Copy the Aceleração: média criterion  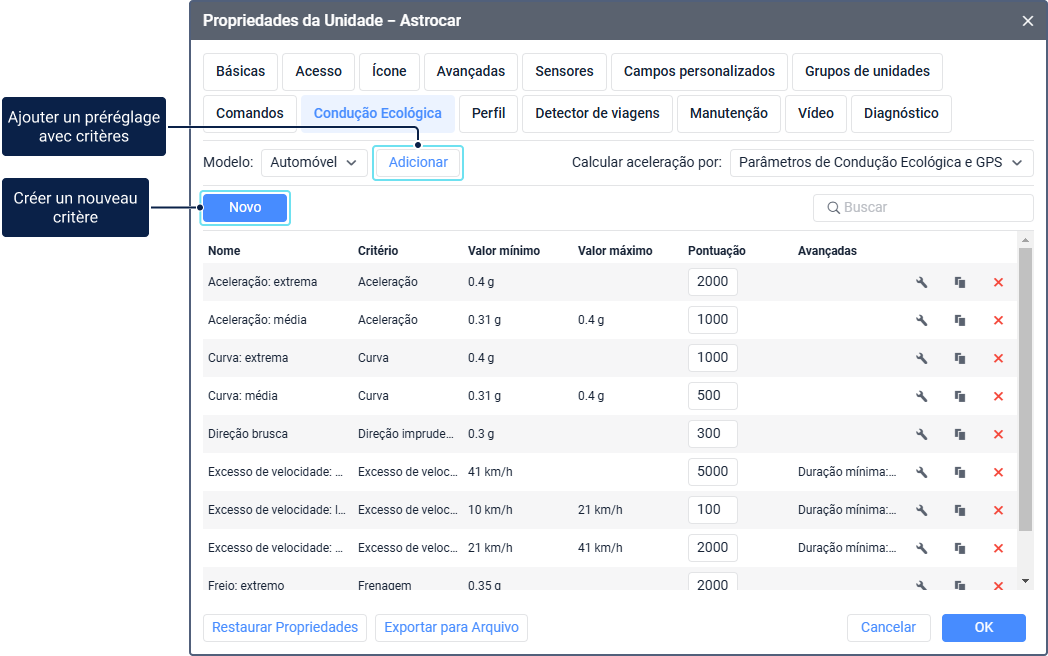point(960,321)
